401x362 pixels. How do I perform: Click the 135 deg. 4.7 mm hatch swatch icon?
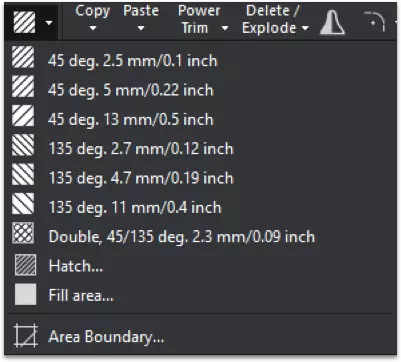pos(23,174)
